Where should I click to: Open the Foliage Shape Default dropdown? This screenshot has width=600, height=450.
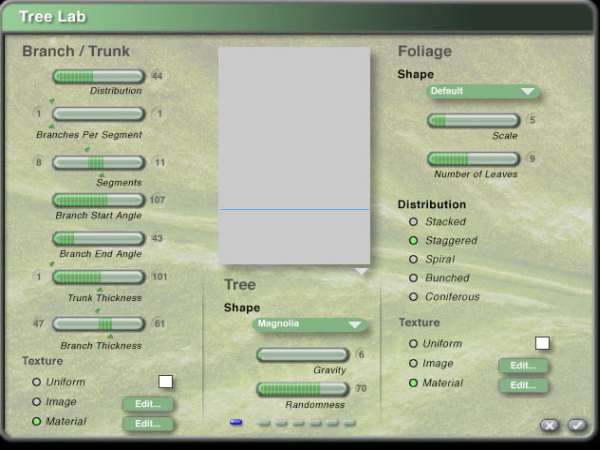(x=483, y=91)
